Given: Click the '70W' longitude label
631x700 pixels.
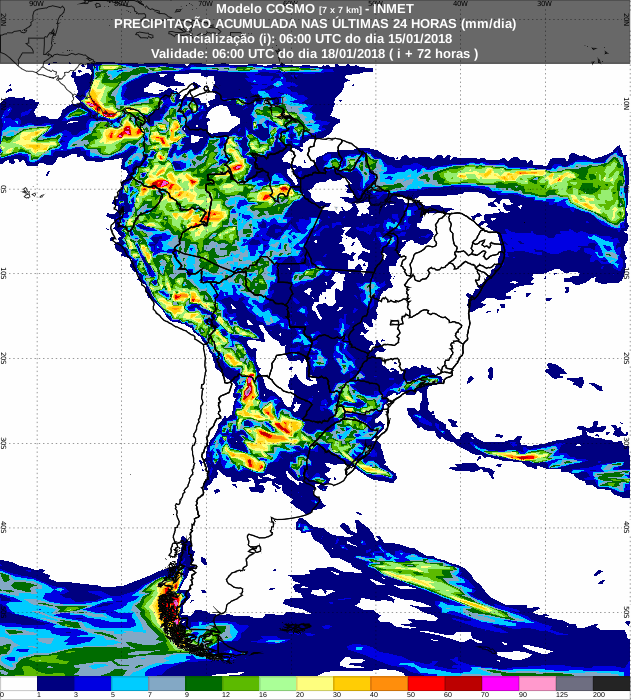Looking at the screenshot, I should pyautogui.click(x=206, y=3).
